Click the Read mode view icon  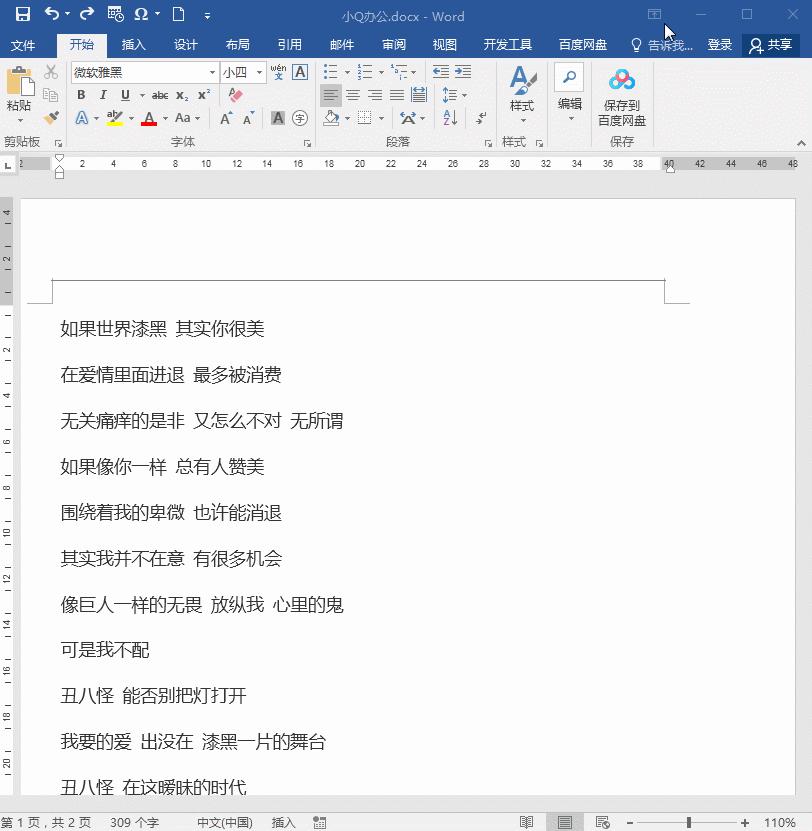click(x=526, y=822)
